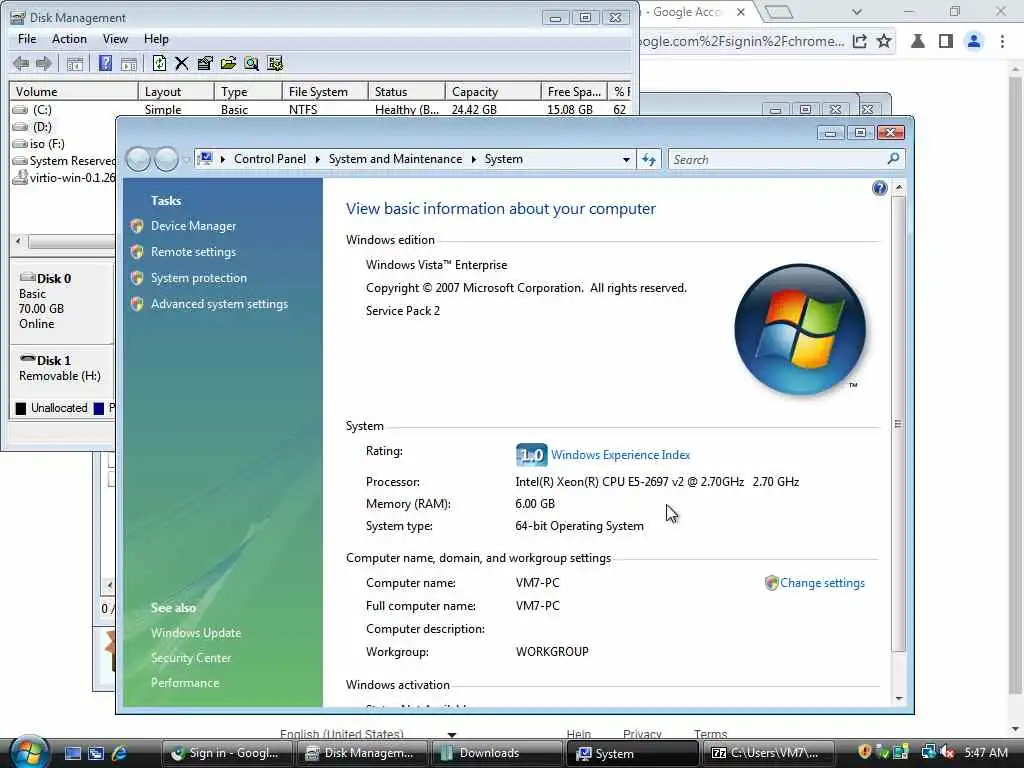Click scroll down arrow in System window
Screen dimensions: 1024x768
899,699
